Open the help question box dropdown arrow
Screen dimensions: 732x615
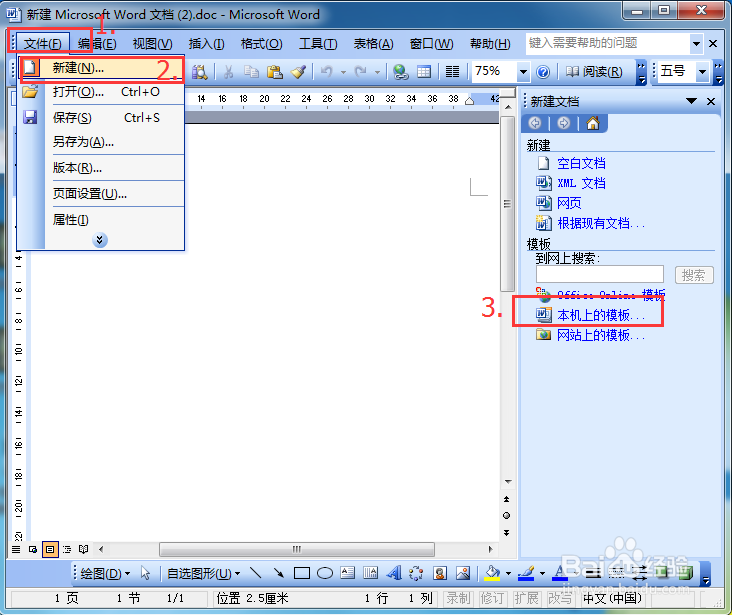tap(697, 44)
